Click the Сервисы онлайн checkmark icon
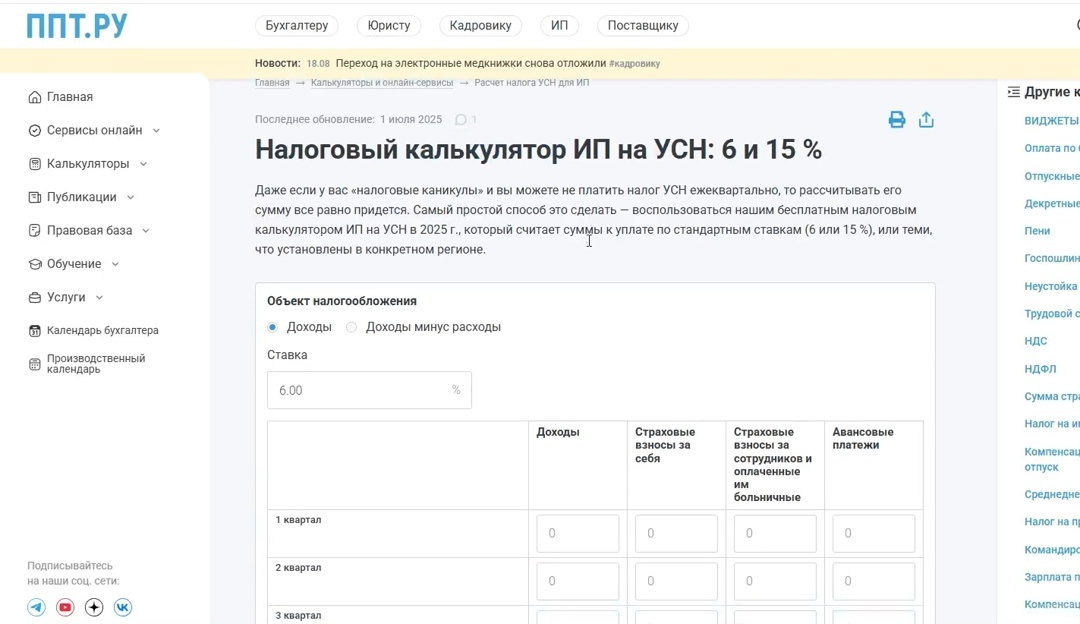This screenshot has height=624, width=1080. pyautogui.click(x=34, y=130)
